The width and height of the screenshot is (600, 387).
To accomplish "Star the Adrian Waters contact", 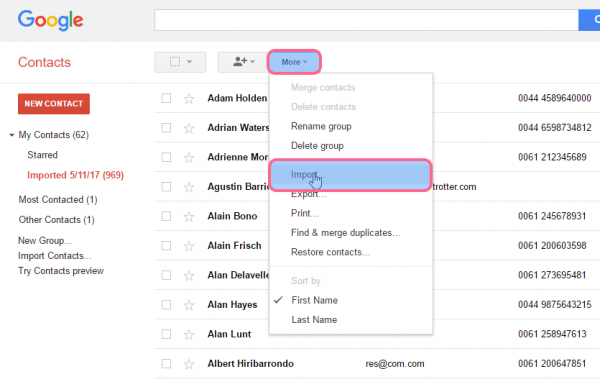I will coord(189,128).
